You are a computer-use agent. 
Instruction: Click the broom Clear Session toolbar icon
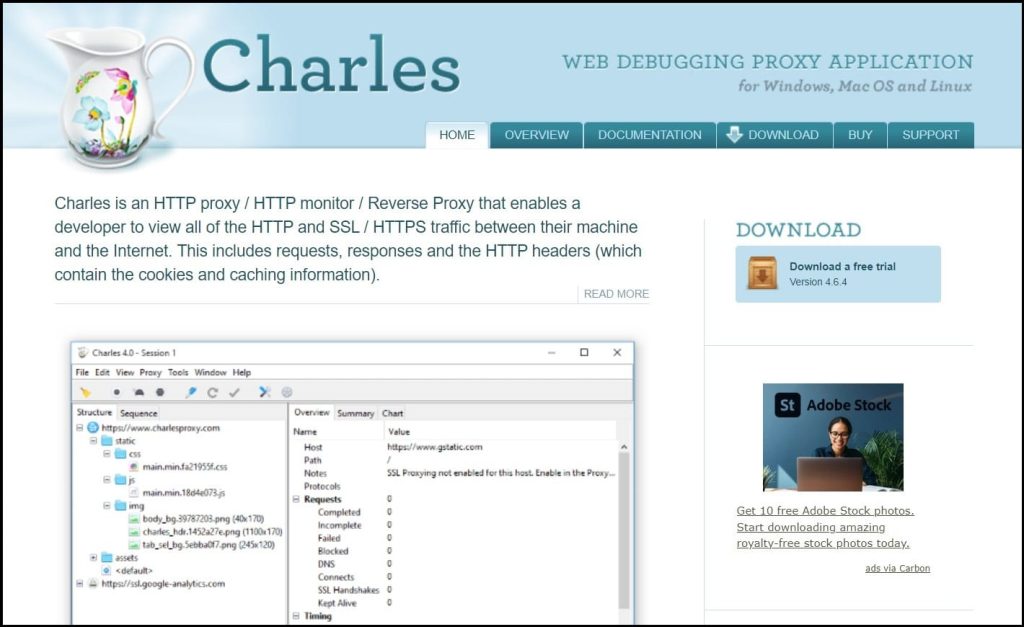pyautogui.click(x=85, y=393)
